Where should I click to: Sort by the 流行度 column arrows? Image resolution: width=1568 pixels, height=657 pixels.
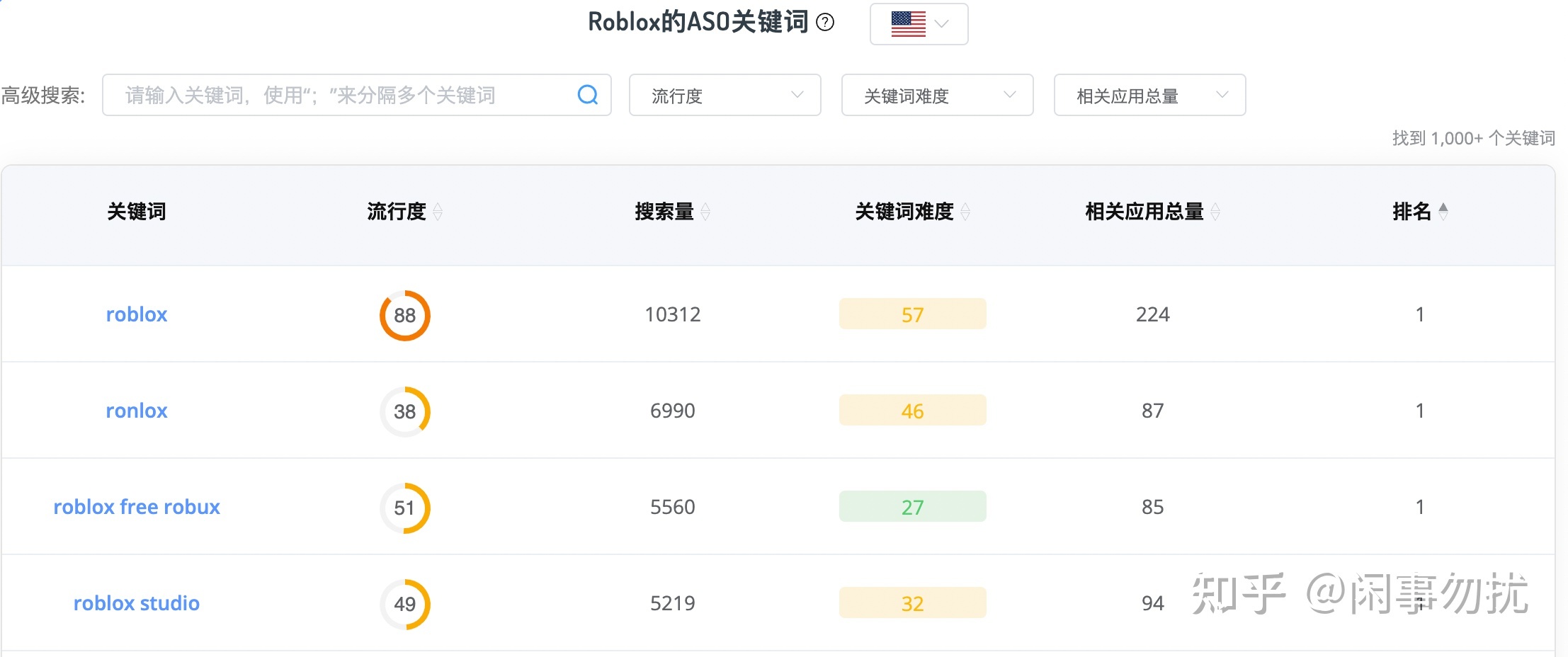[438, 212]
